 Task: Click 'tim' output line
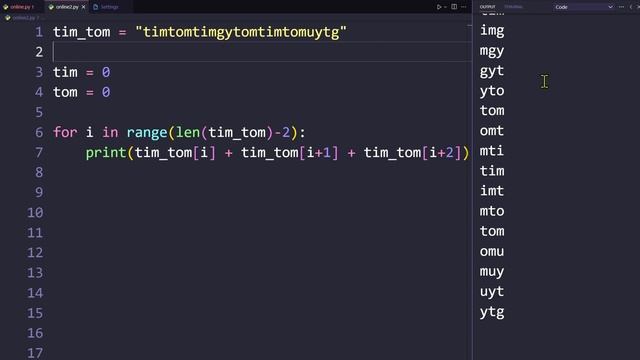tap(492, 171)
